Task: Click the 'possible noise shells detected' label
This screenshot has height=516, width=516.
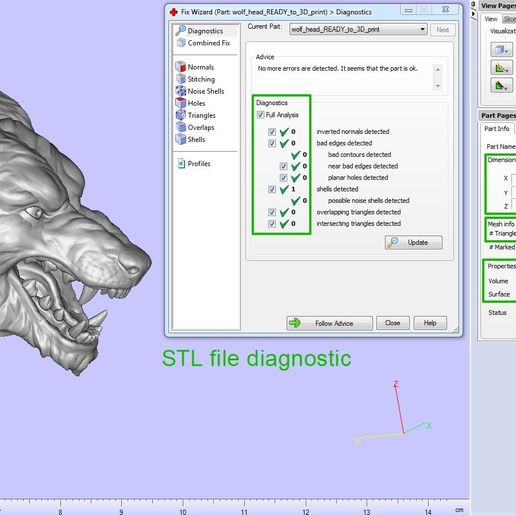Action: pyautogui.click(x=368, y=201)
